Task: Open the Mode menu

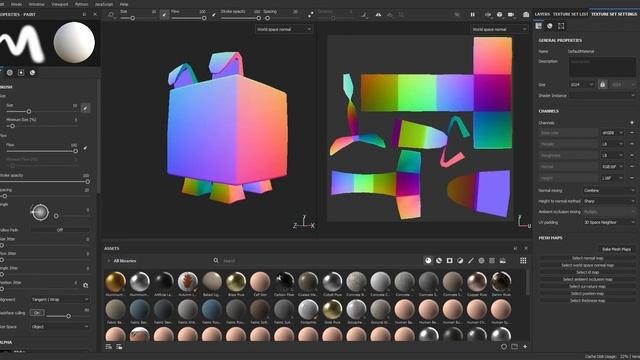Action: click(x=16, y=4)
